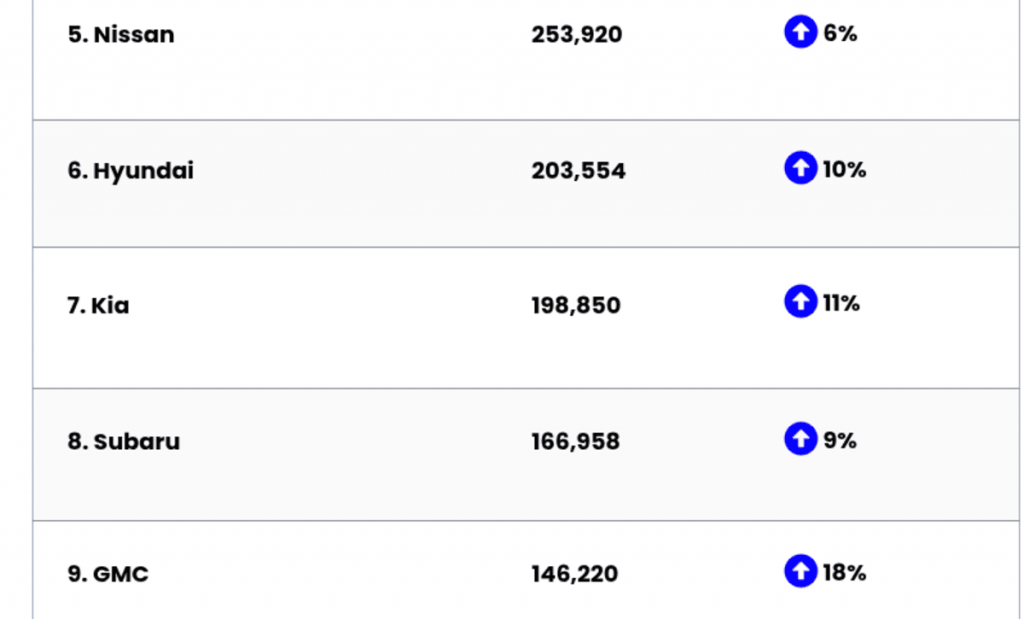Click Hyundai's sales number 203,554
1024x619 pixels.
578,171
